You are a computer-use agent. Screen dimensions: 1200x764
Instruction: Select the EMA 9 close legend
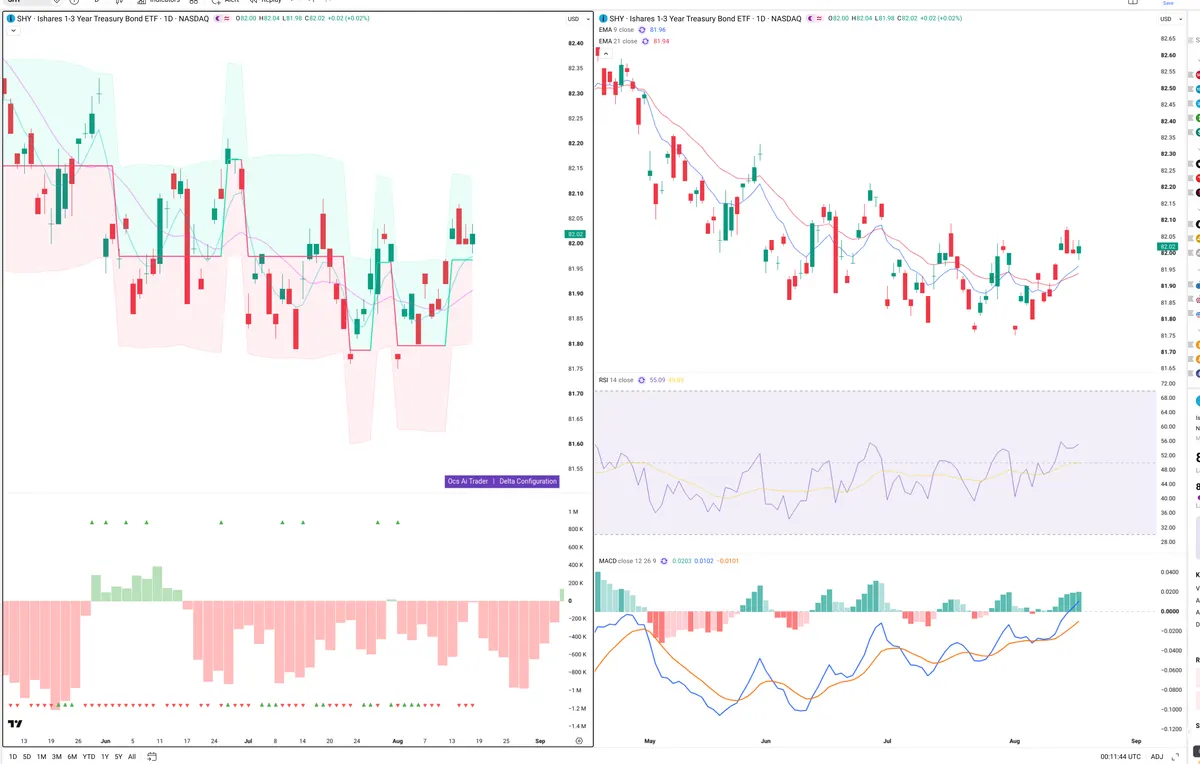point(617,30)
